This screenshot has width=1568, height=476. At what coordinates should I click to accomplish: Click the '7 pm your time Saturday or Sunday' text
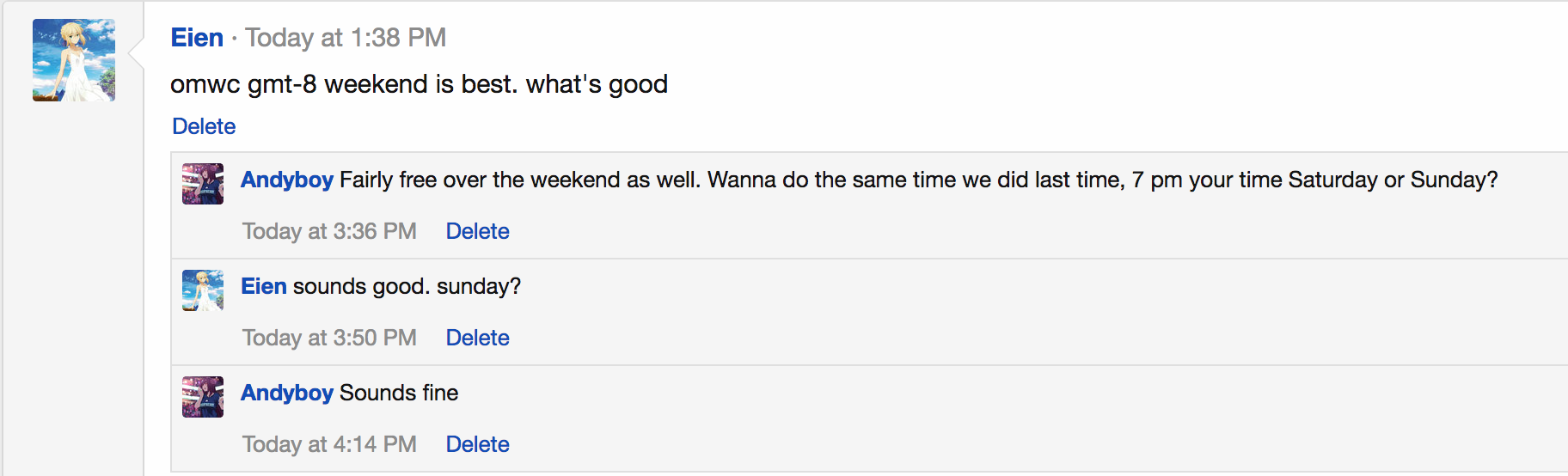(1314, 180)
